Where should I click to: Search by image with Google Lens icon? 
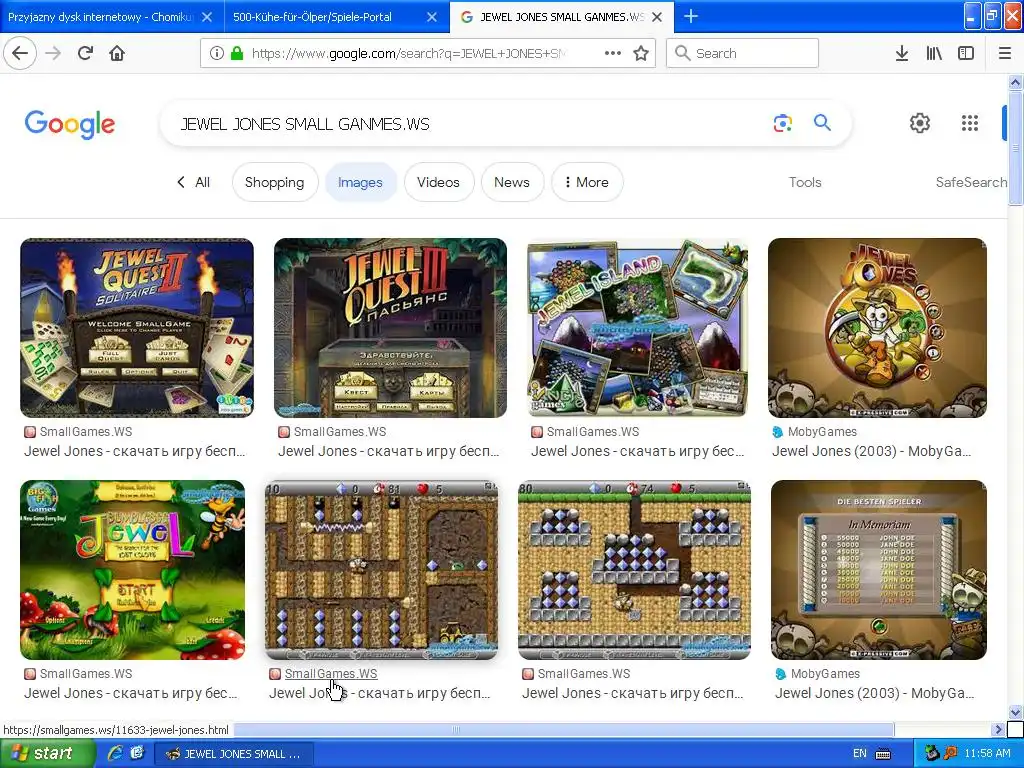pyautogui.click(x=782, y=123)
